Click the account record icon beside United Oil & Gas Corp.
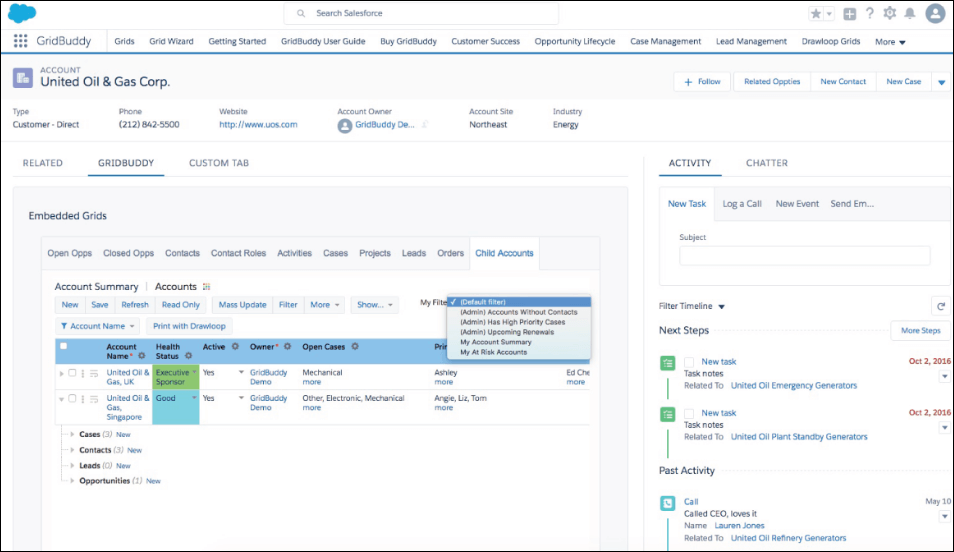954x552 pixels. pos(23,77)
